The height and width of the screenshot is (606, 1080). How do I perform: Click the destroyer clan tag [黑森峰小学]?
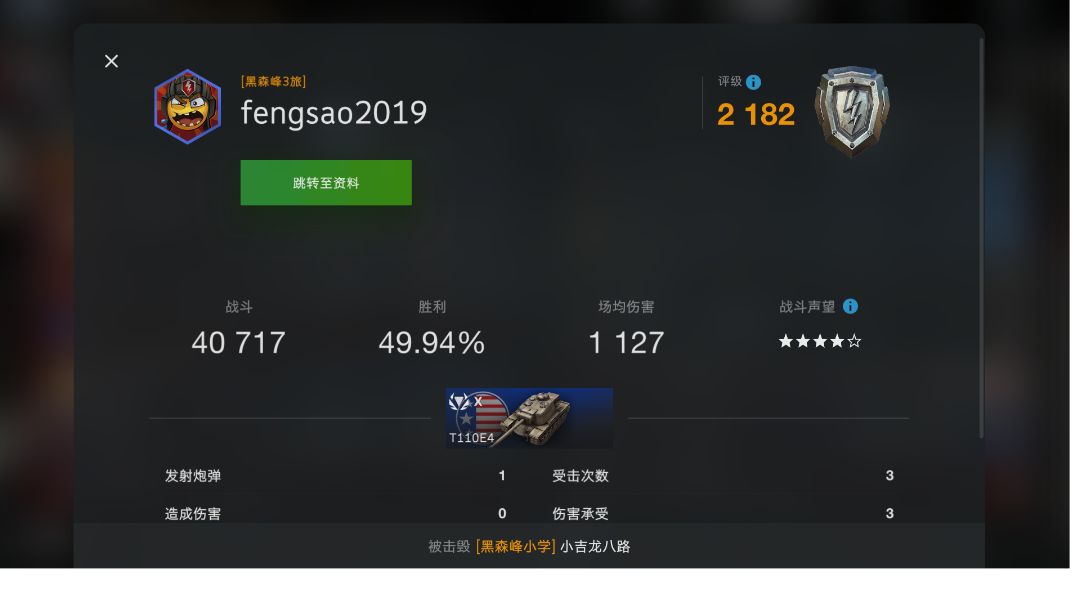pos(516,547)
